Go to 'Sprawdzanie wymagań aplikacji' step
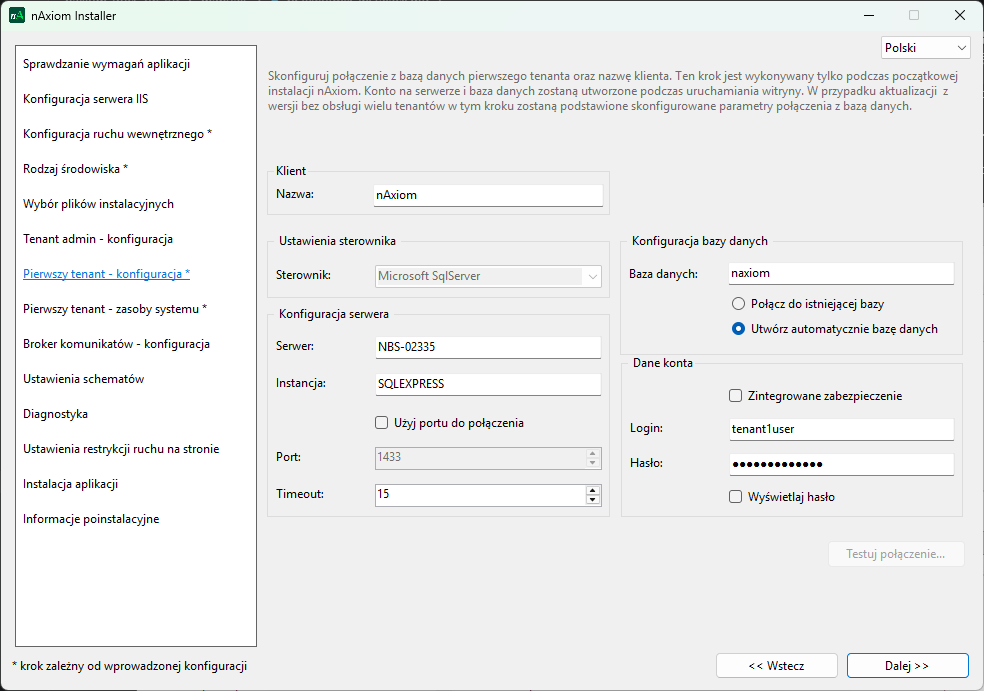The height and width of the screenshot is (691, 984). pos(107,64)
